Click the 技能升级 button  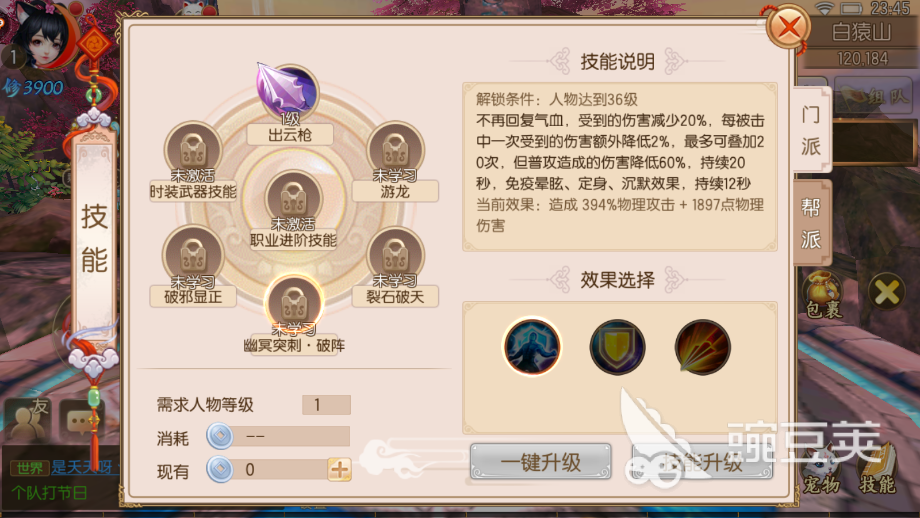702,462
